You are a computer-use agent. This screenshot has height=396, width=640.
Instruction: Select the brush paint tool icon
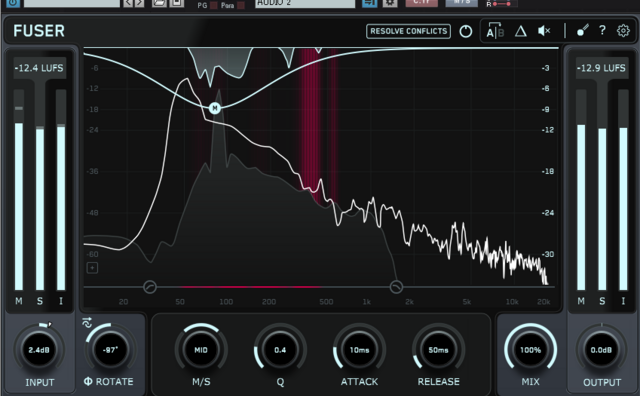582,31
